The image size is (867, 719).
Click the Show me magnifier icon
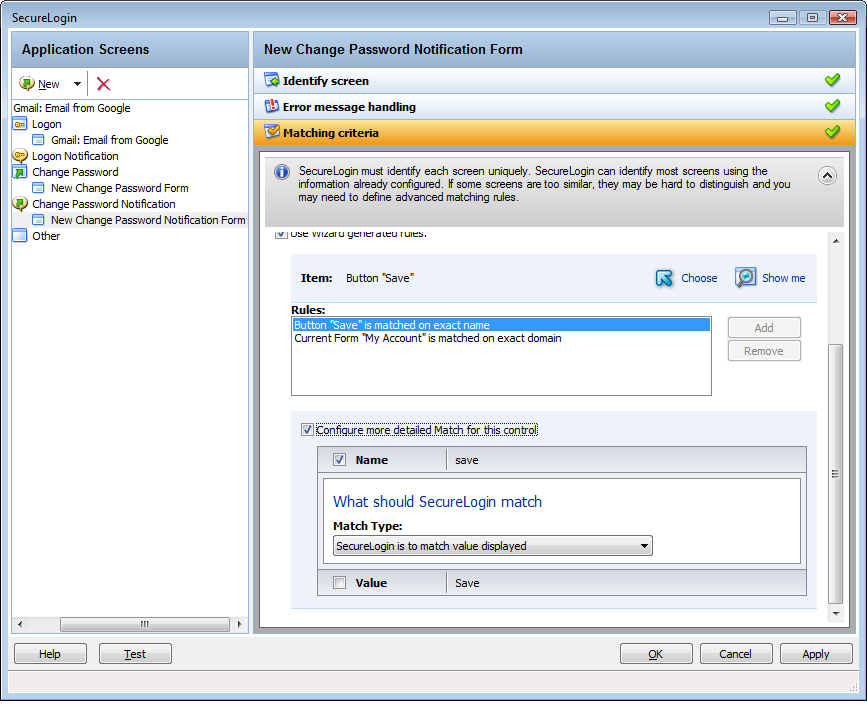[745, 278]
